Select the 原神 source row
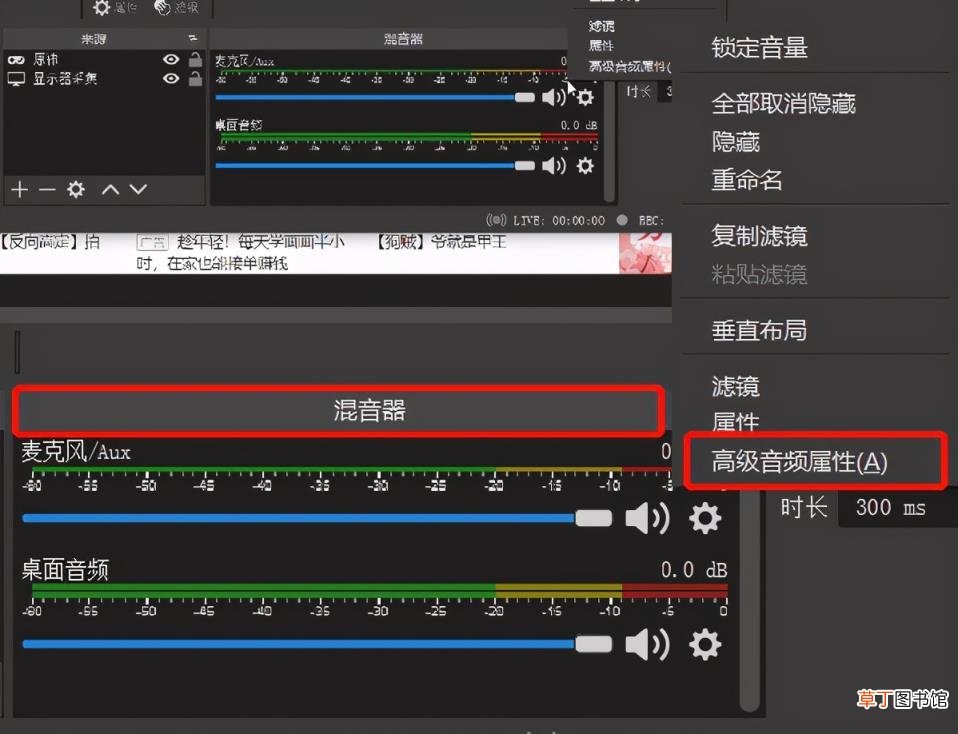958x734 pixels. pos(104,59)
